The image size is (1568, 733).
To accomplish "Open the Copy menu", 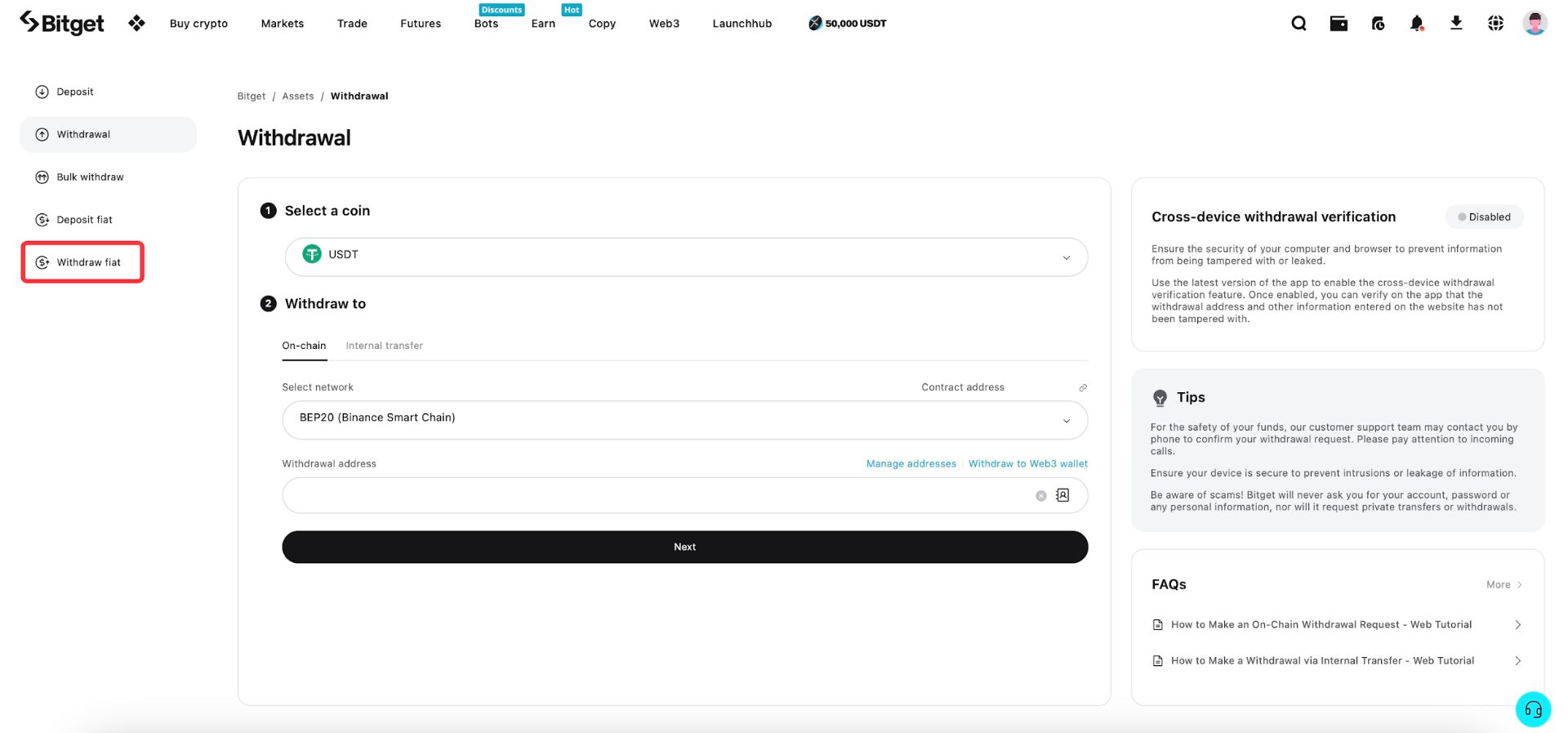I will (602, 24).
